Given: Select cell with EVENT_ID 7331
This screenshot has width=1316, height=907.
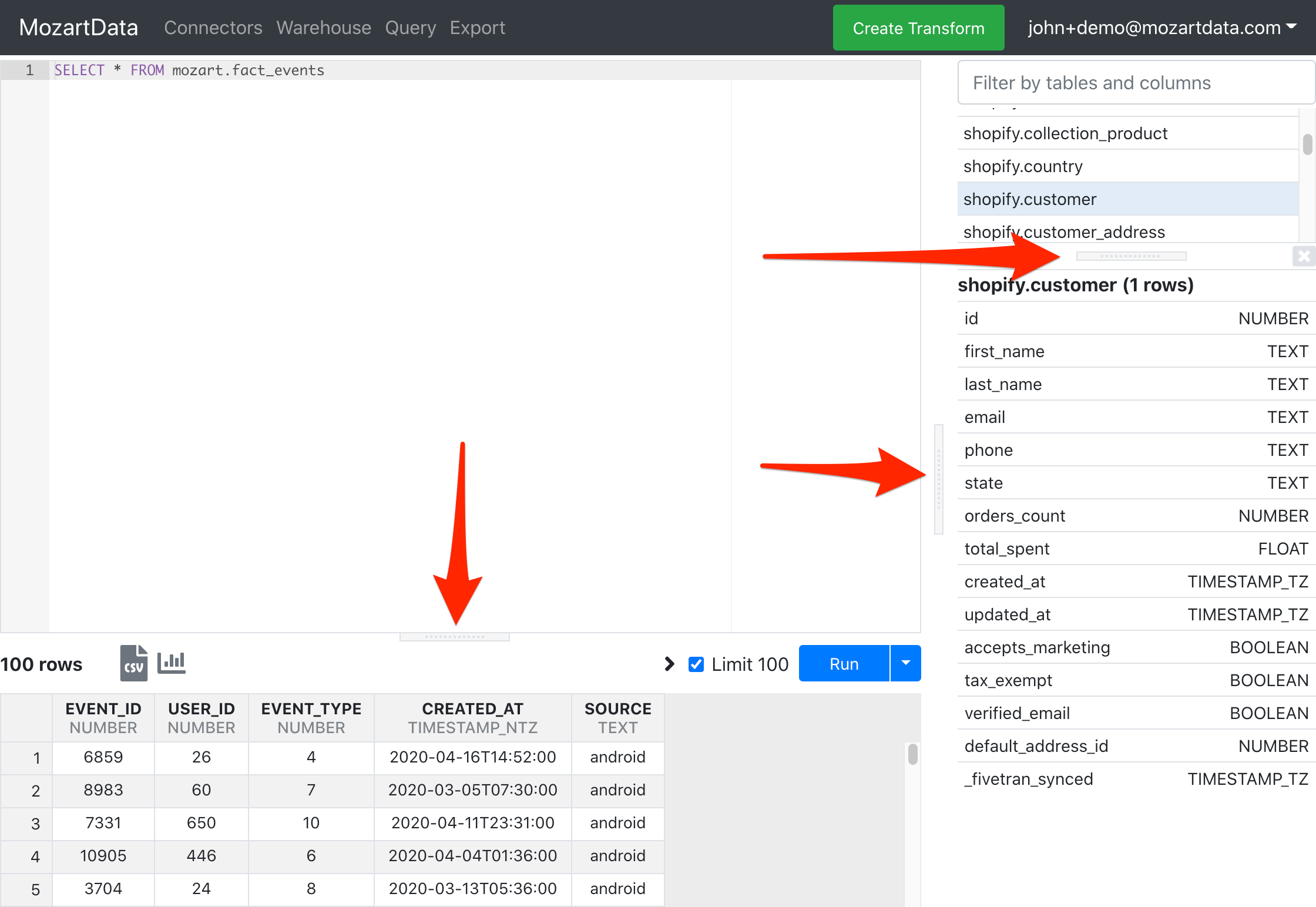Looking at the screenshot, I should click(x=103, y=823).
